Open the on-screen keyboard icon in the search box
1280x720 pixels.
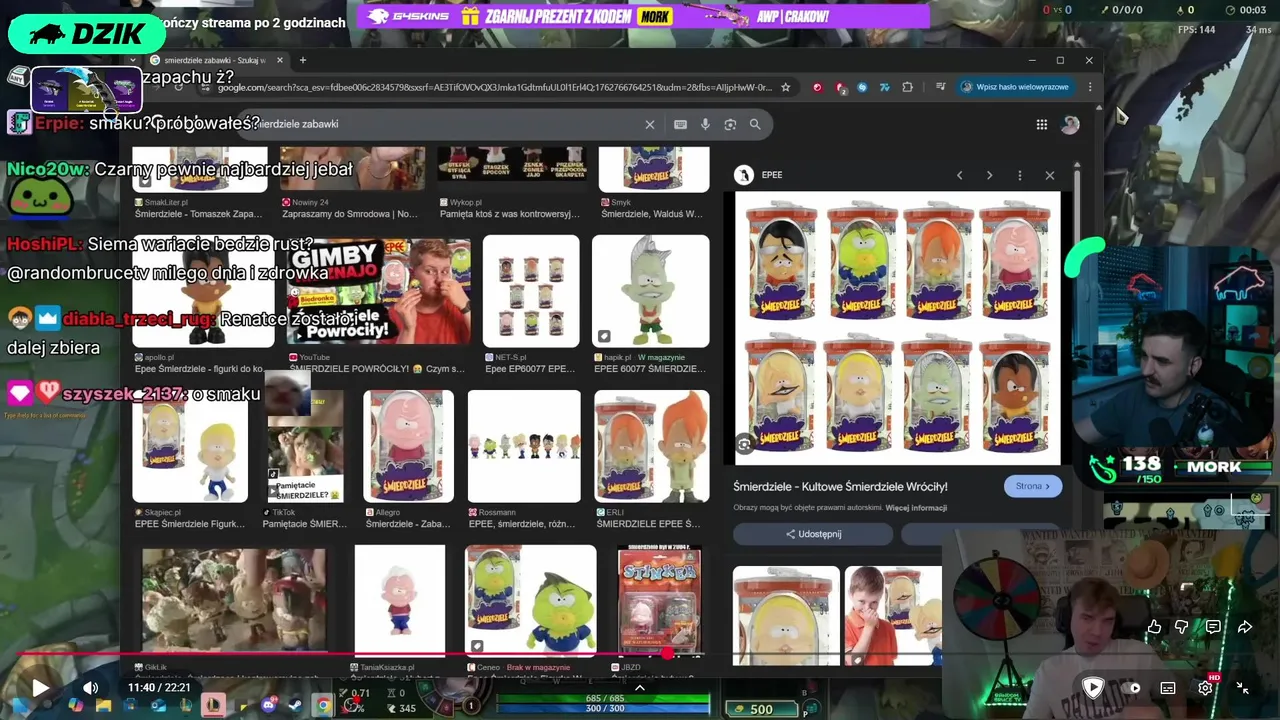[680, 124]
